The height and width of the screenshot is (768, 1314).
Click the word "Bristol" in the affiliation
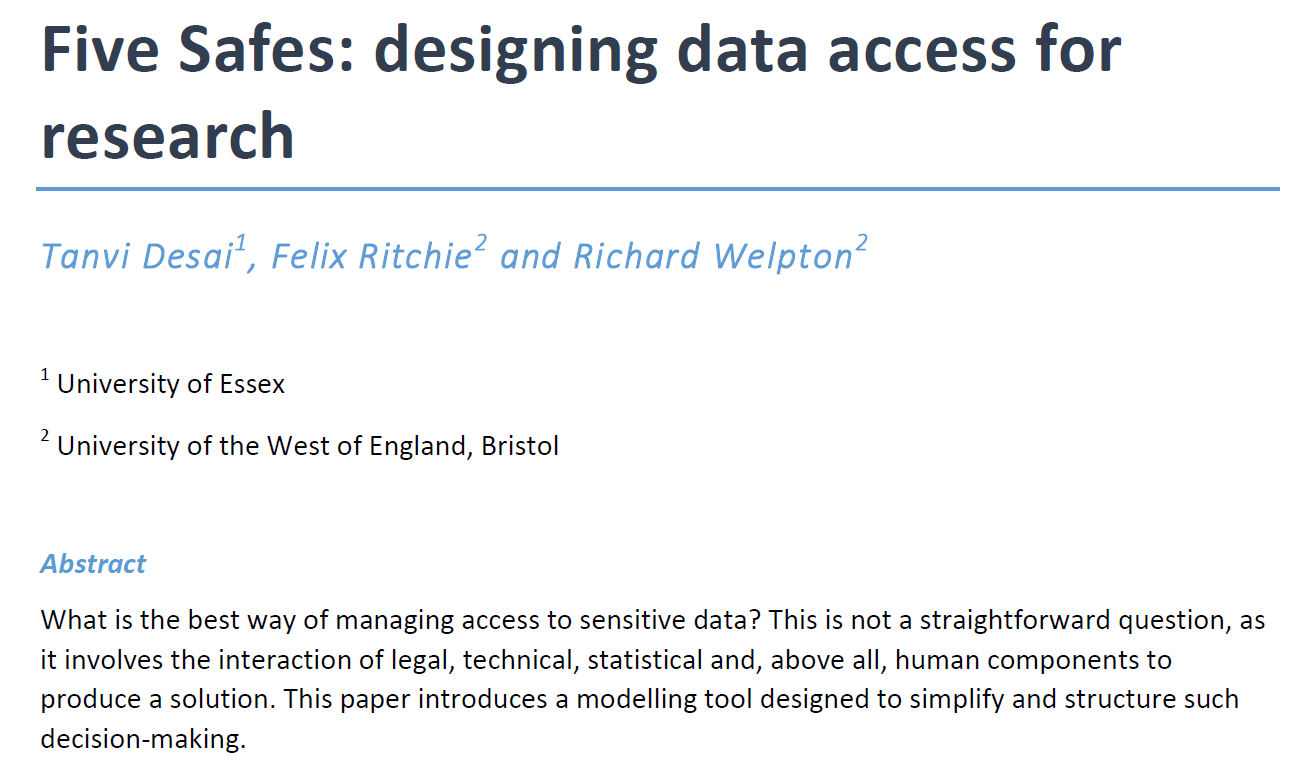(x=520, y=445)
